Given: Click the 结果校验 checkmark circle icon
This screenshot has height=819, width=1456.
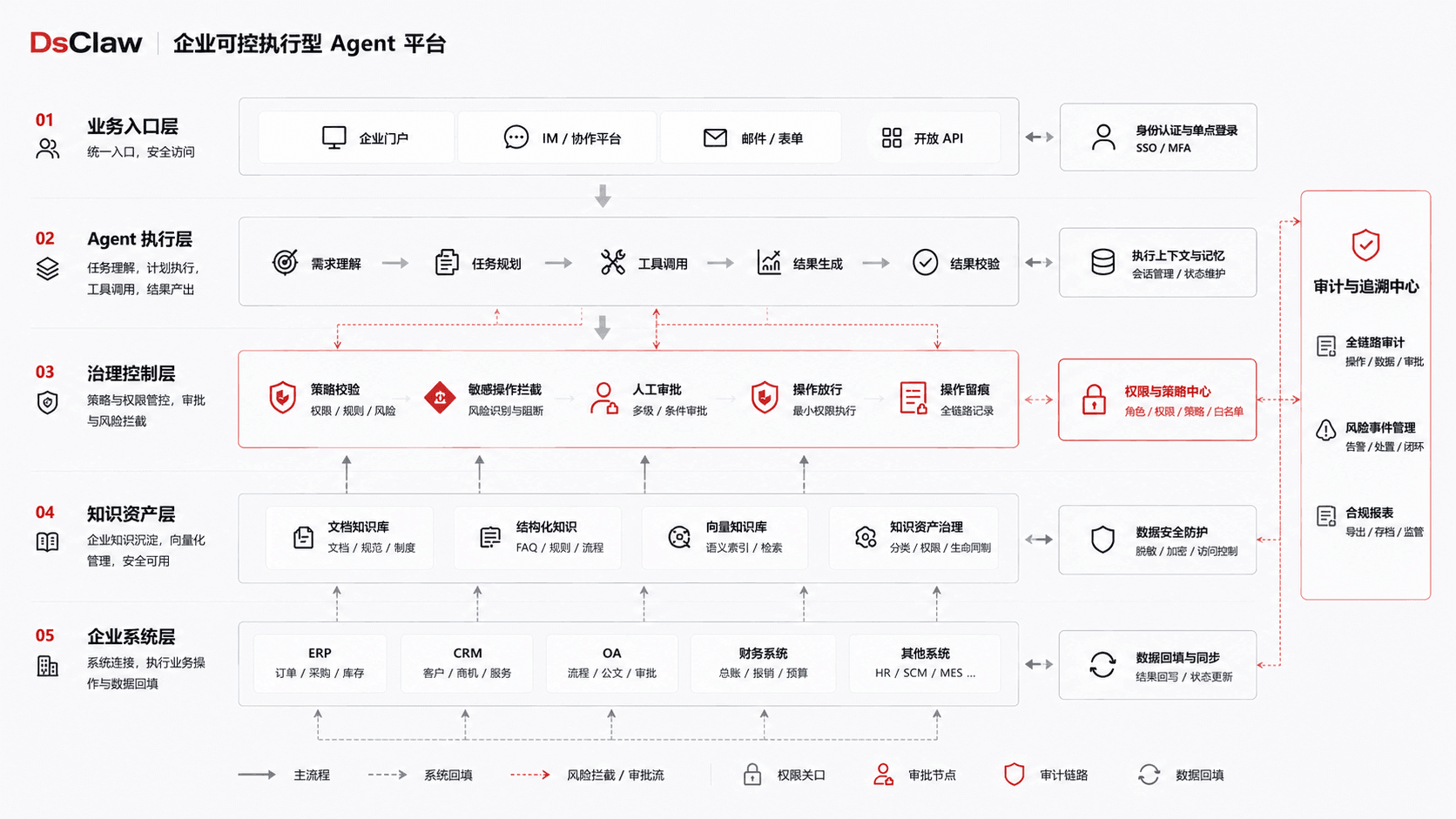Looking at the screenshot, I should [925, 262].
